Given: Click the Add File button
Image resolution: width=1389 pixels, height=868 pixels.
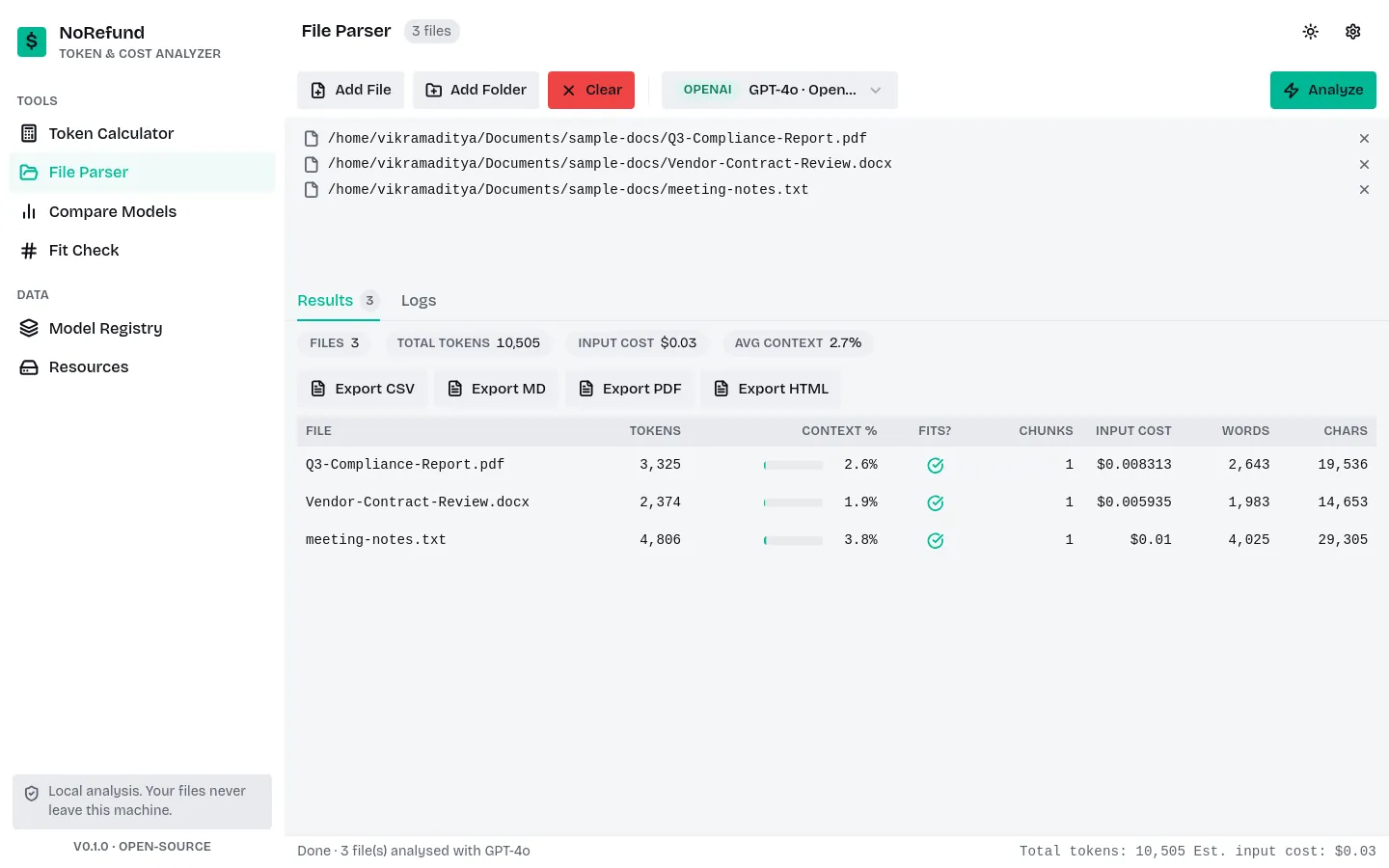Looking at the screenshot, I should 350,90.
